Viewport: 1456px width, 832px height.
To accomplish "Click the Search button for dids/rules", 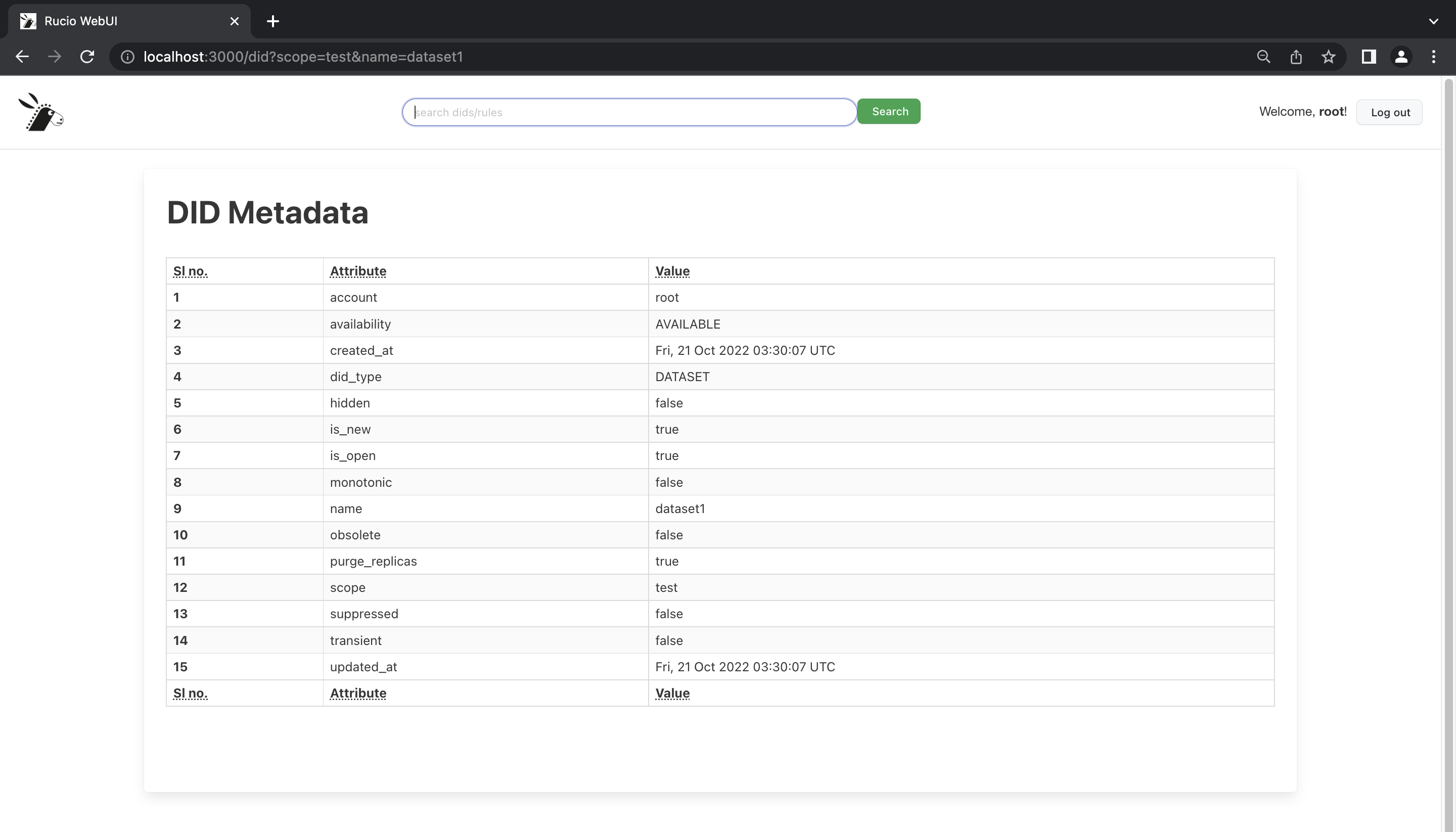I will (889, 111).
